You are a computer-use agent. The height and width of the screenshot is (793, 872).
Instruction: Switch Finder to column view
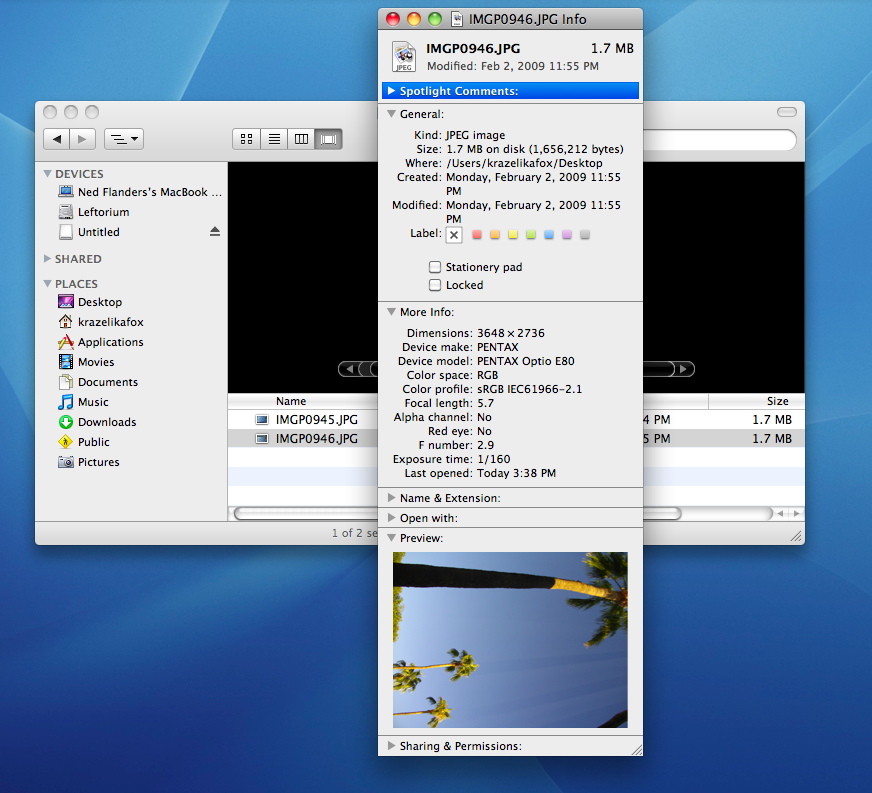pyautogui.click(x=301, y=139)
